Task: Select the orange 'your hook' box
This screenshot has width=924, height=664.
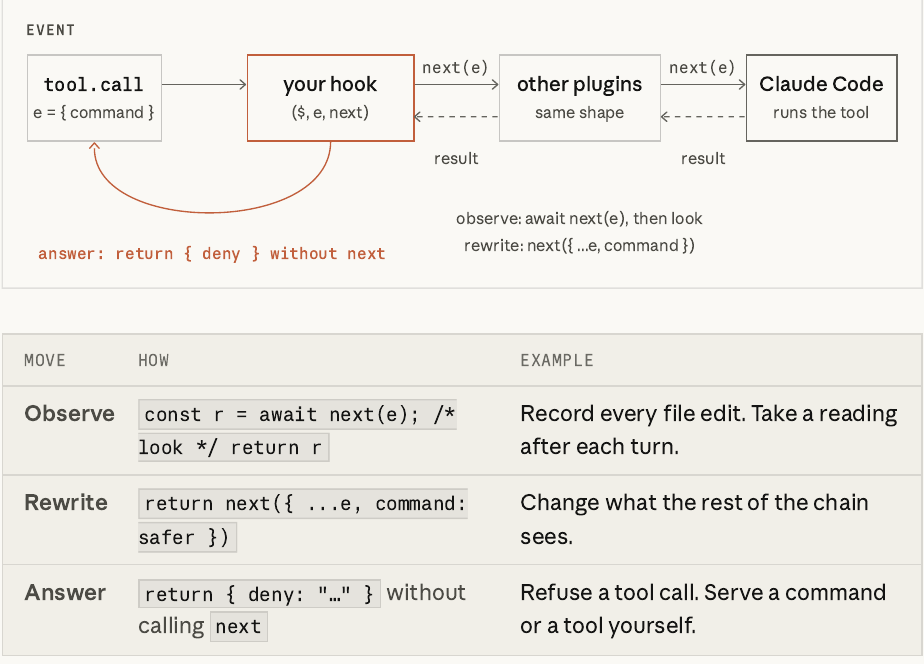Action: [x=331, y=98]
